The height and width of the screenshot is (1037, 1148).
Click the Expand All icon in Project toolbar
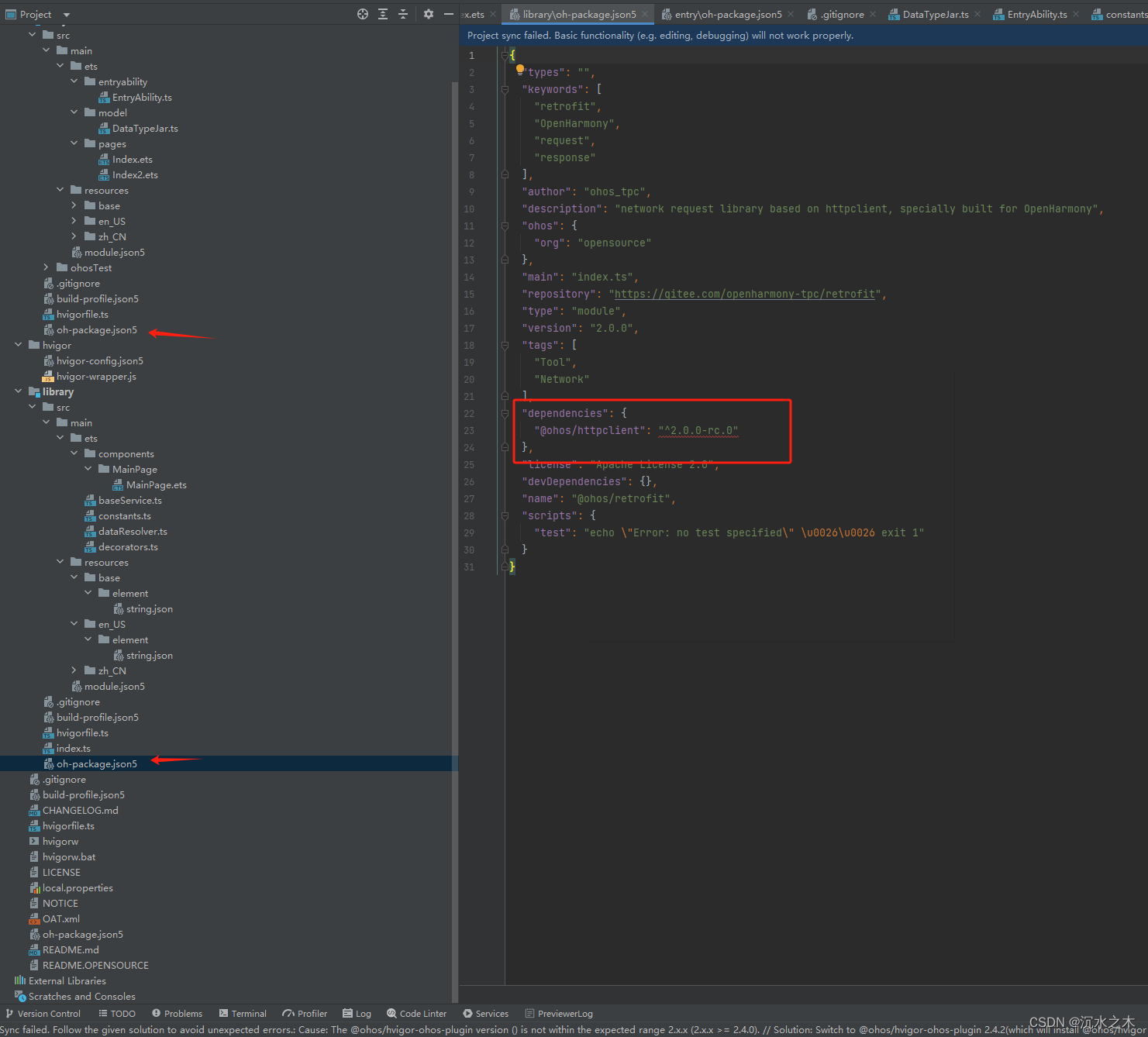coord(383,14)
